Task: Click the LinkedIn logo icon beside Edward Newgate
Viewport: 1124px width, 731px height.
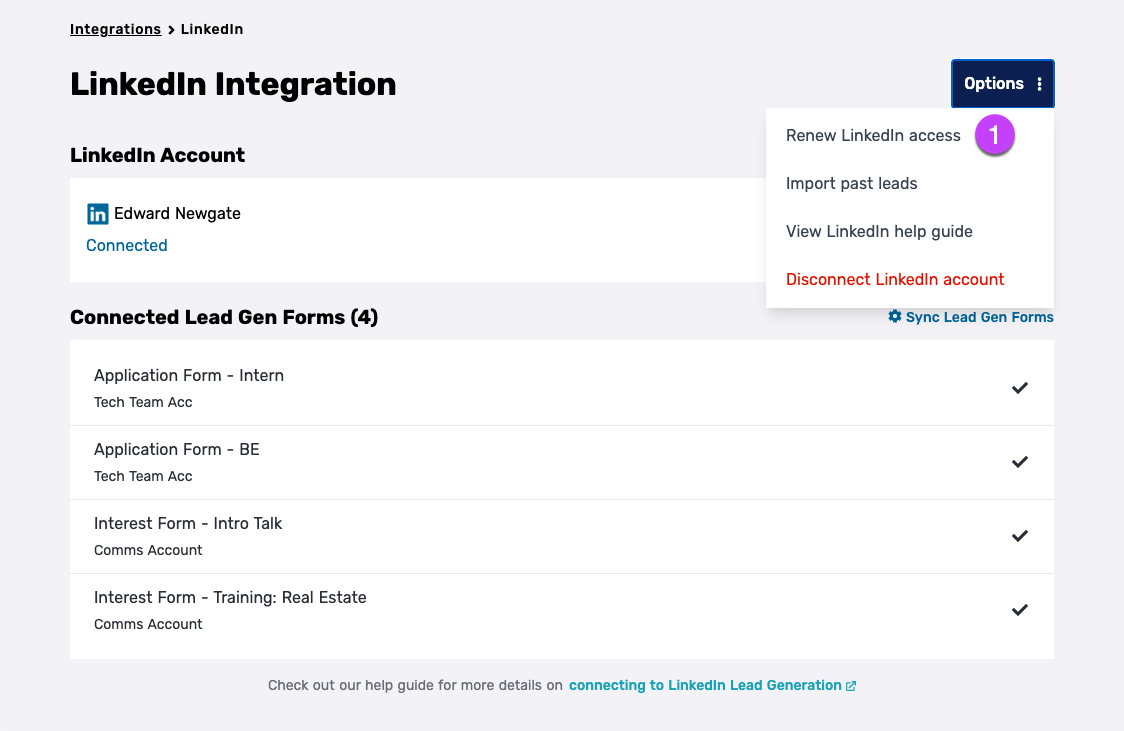Action: click(x=97, y=213)
